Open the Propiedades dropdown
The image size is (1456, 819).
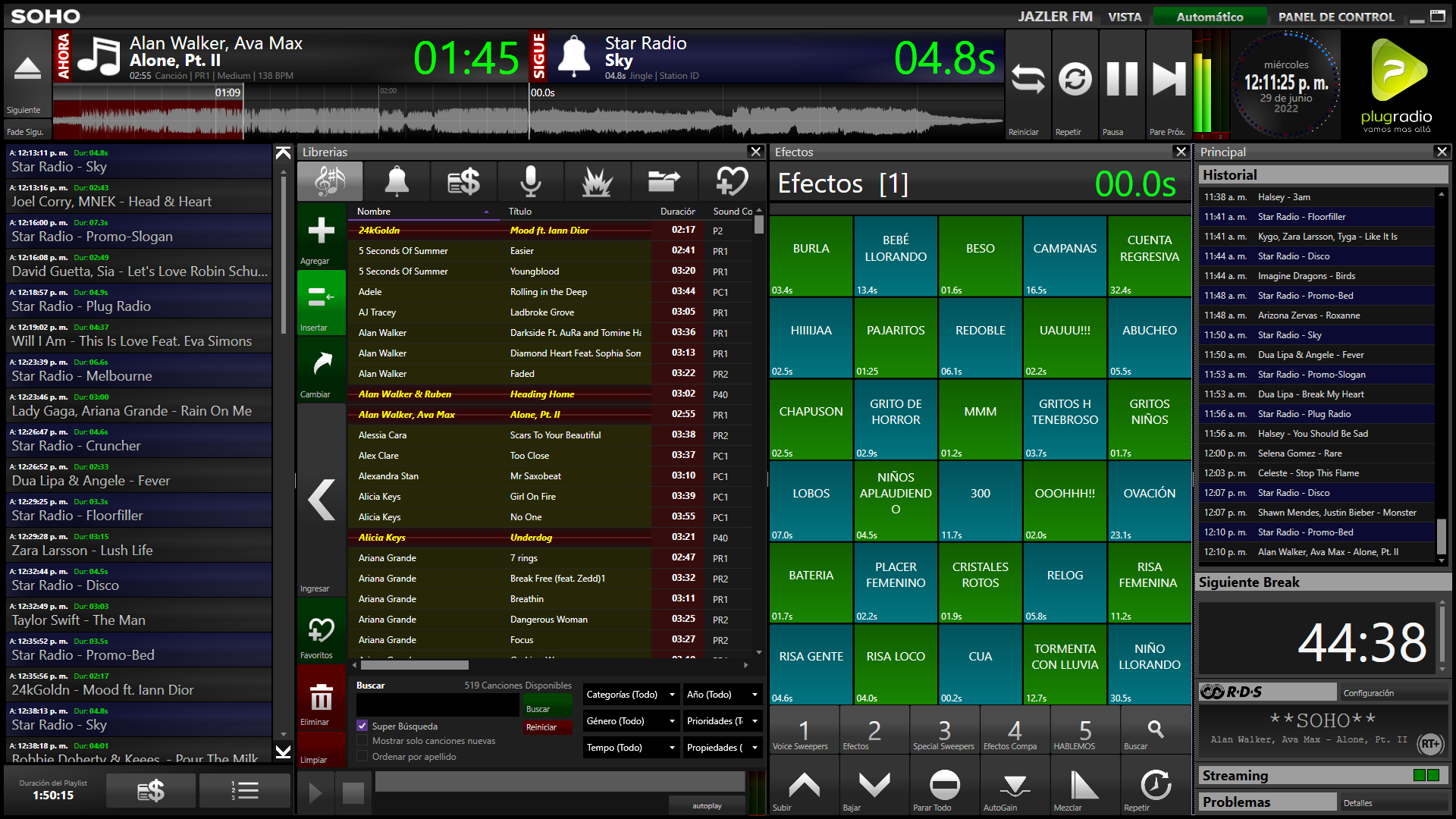pyautogui.click(x=723, y=748)
